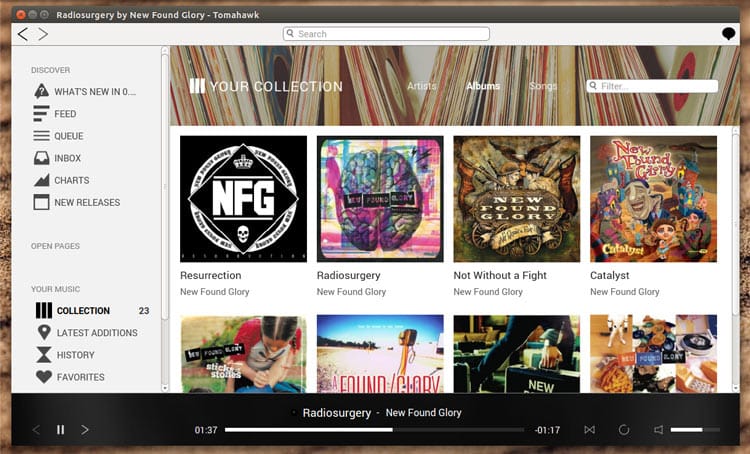Open the Feed page icon
Viewport: 750px width, 454px height.
(x=41, y=114)
